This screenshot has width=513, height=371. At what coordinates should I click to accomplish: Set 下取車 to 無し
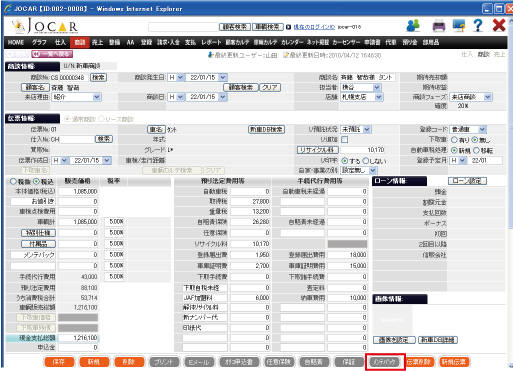475,140
